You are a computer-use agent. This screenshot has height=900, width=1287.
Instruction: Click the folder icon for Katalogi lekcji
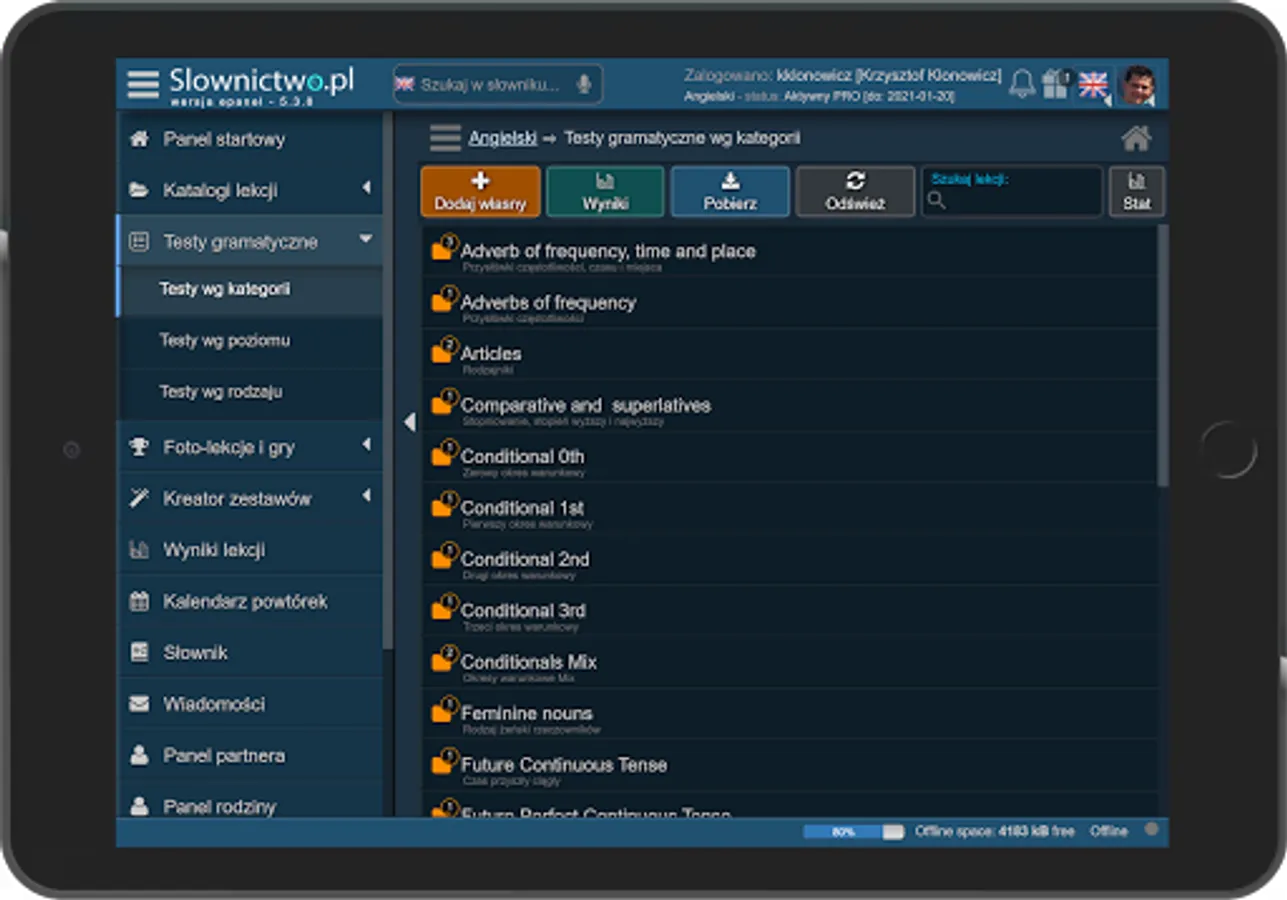[139, 190]
